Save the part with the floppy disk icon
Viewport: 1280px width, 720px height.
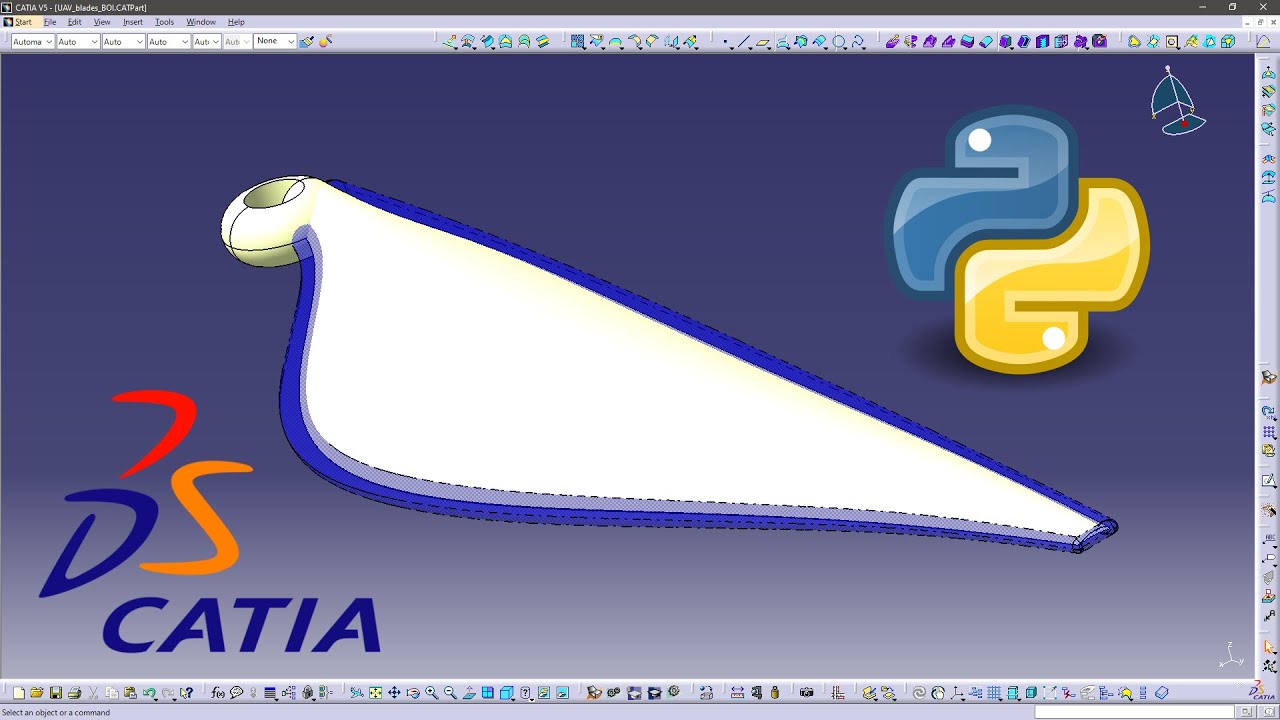click(x=56, y=692)
